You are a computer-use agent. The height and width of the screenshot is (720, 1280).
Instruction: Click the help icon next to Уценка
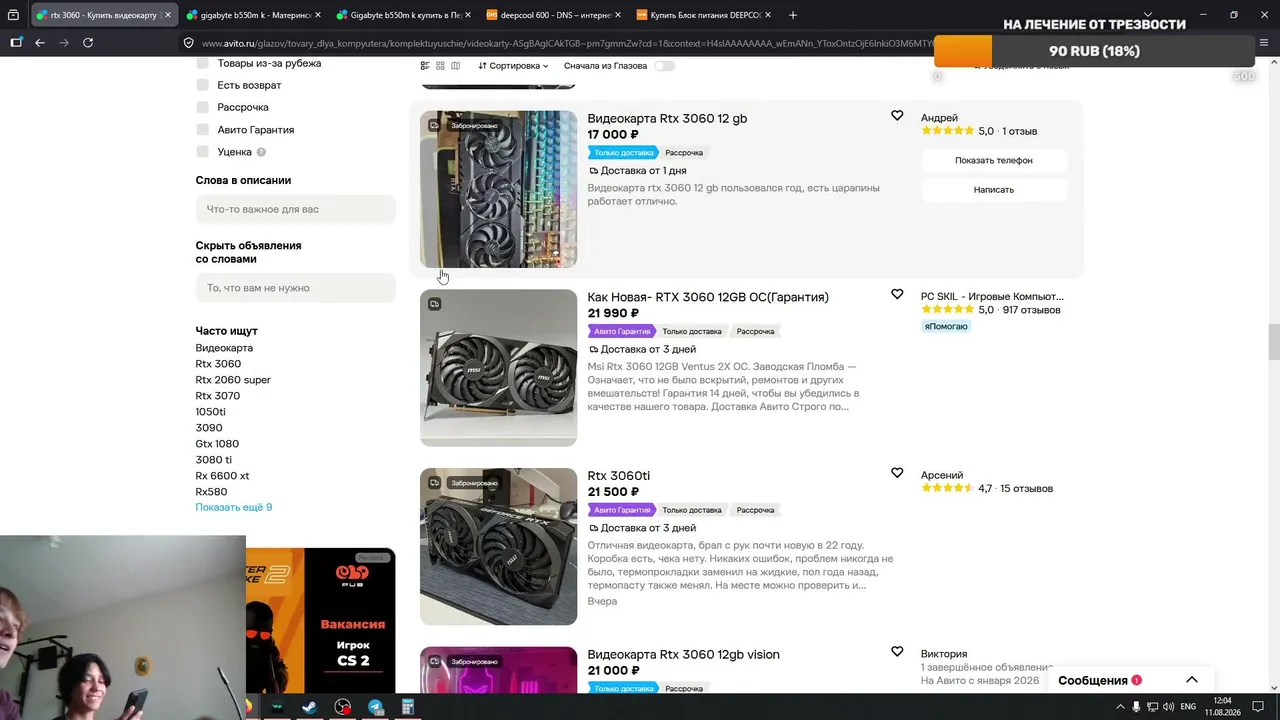click(x=261, y=152)
